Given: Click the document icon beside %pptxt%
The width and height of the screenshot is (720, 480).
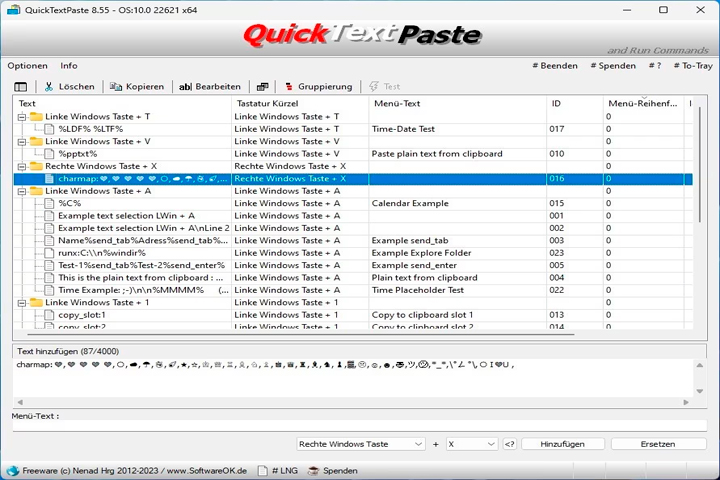Looking at the screenshot, I should [x=49, y=154].
